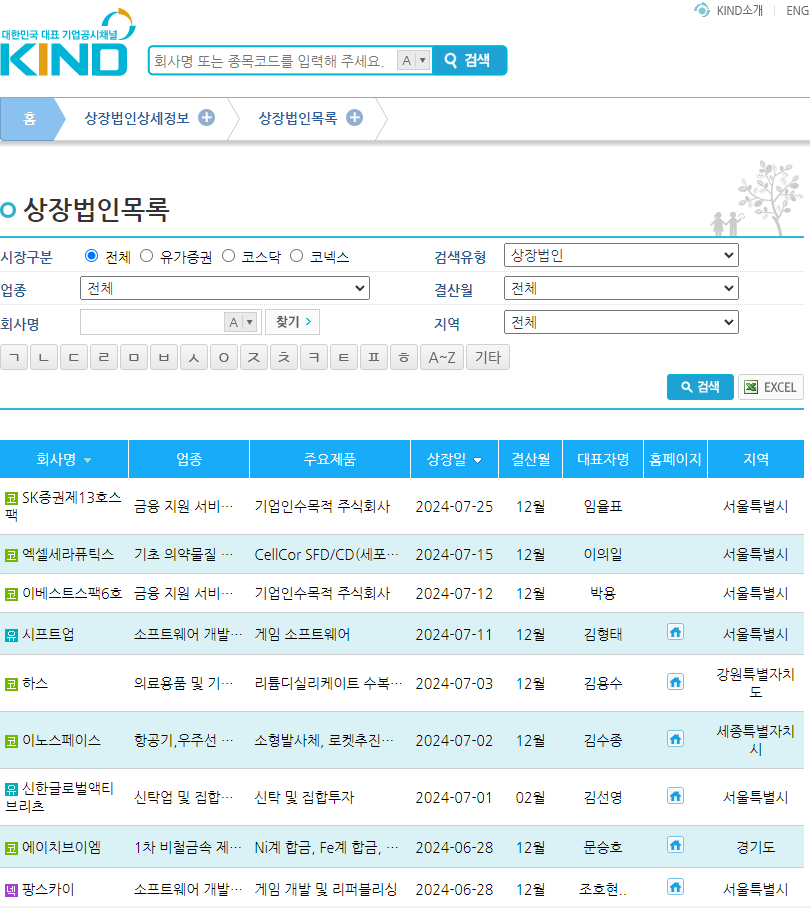Open 엑셀세라퓨틱스 company link

(68, 554)
